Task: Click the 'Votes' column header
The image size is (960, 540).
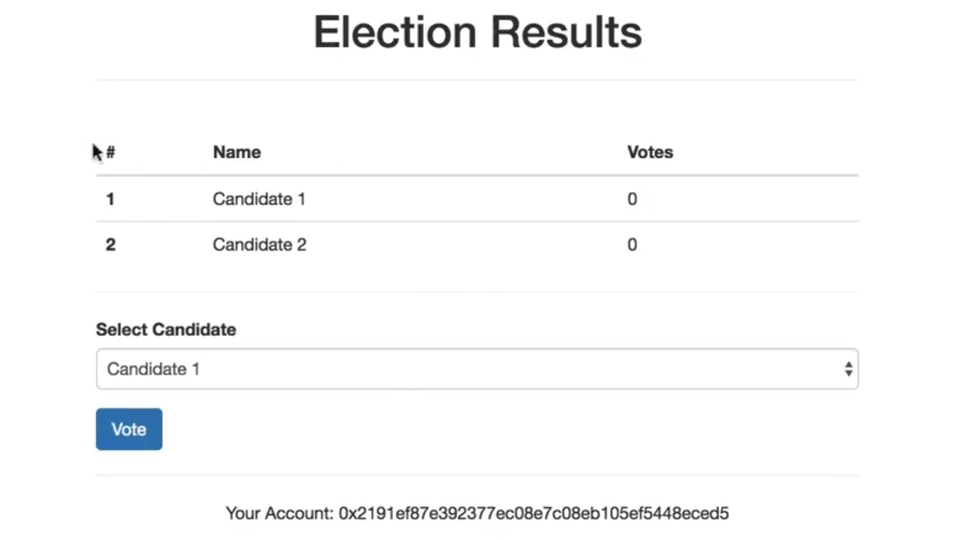Action: pyautogui.click(x=650, y=153)
